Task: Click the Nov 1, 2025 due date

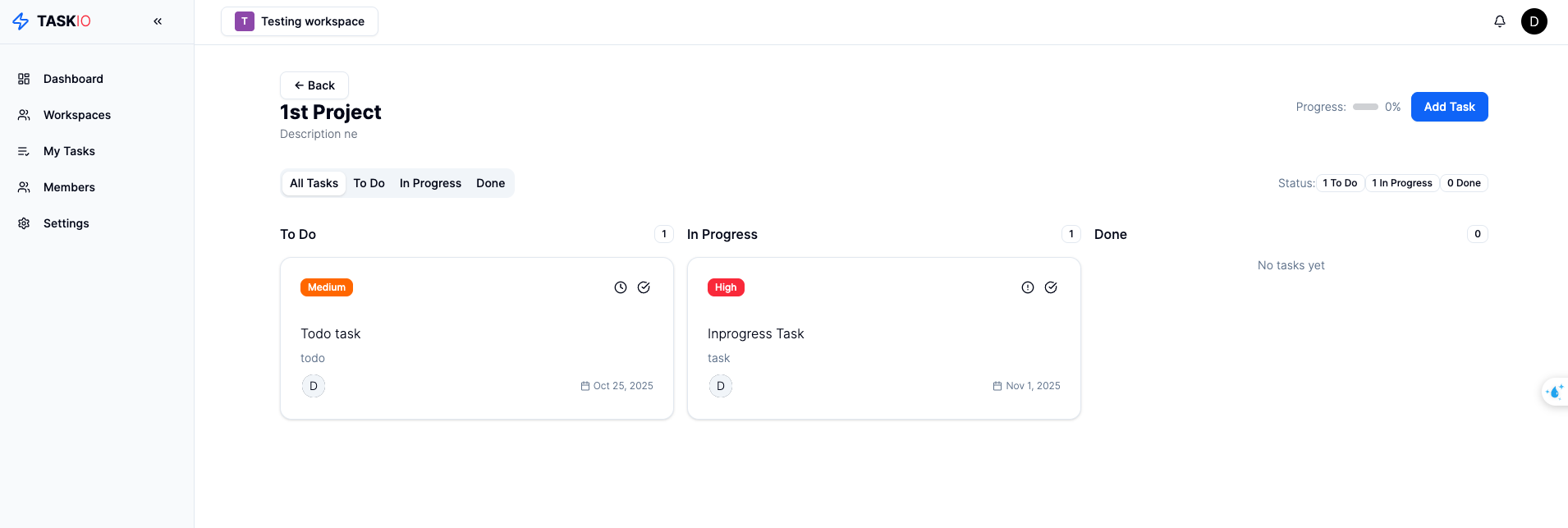Action: click(x=1027, y=386)
